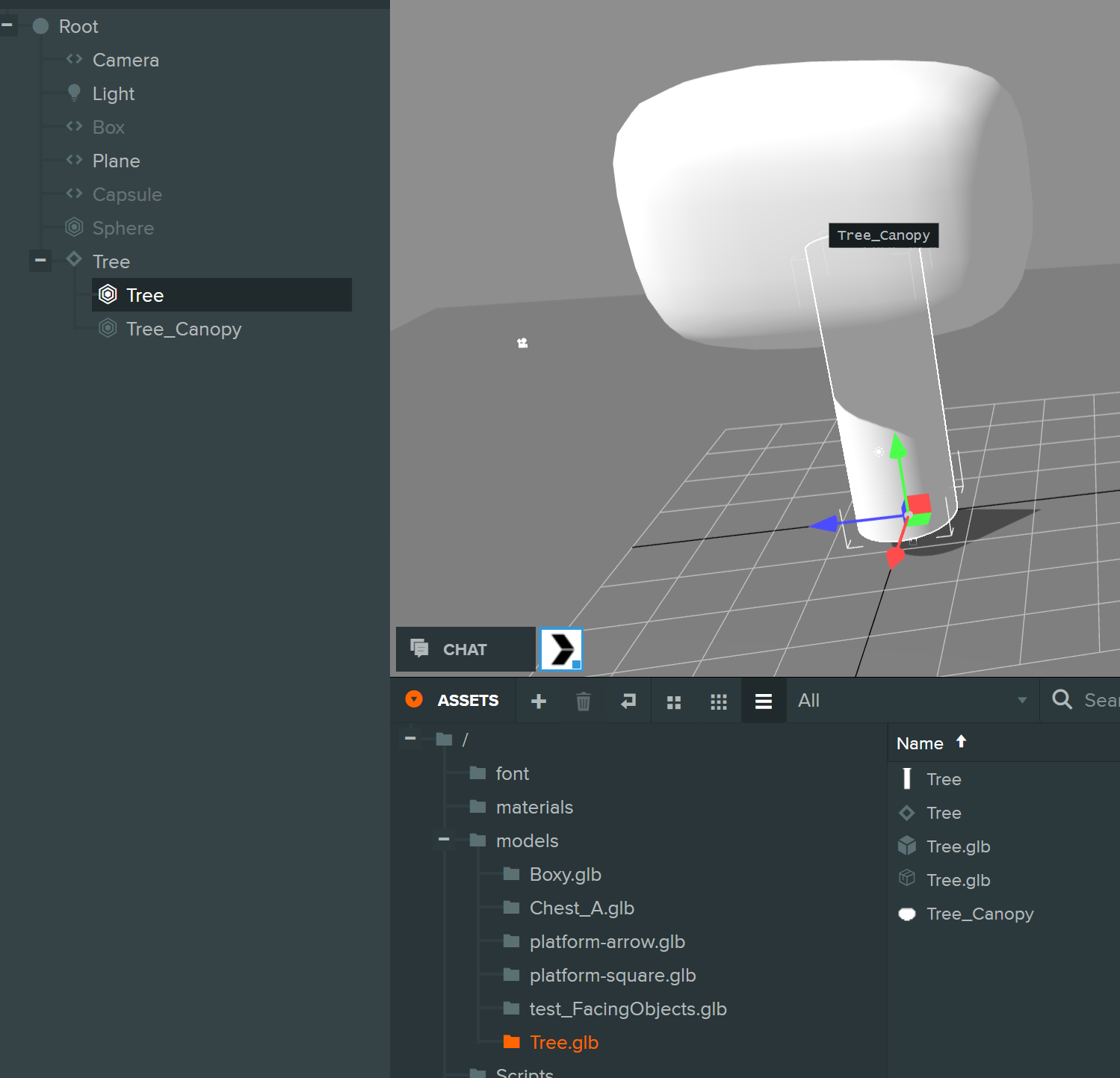Click the delete asset trash icon

point(583,701)
